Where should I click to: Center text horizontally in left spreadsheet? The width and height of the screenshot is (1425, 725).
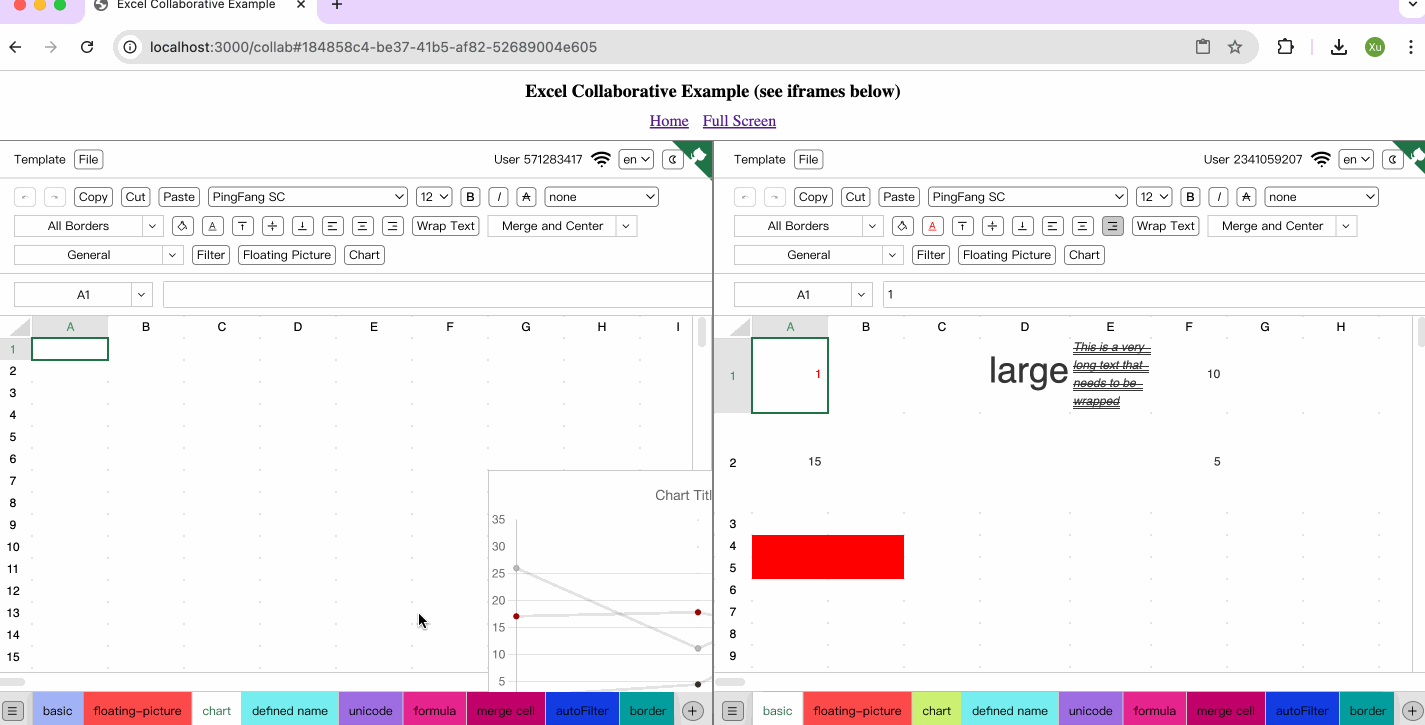[x=363, y=226]
